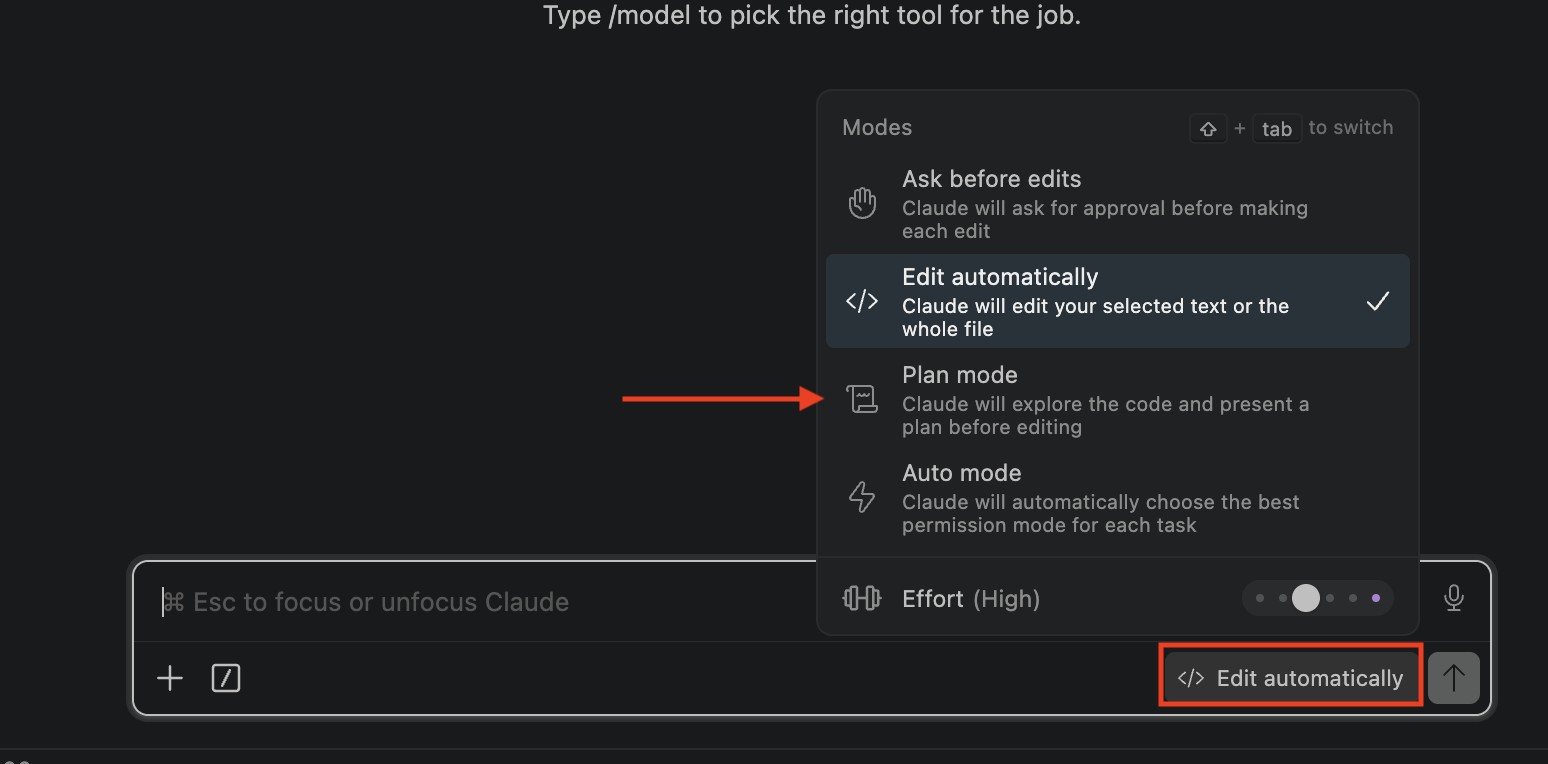Viewport: 1548px width, 764px height.
Task: Click the plus icon to add attachment
Action: 170,678
